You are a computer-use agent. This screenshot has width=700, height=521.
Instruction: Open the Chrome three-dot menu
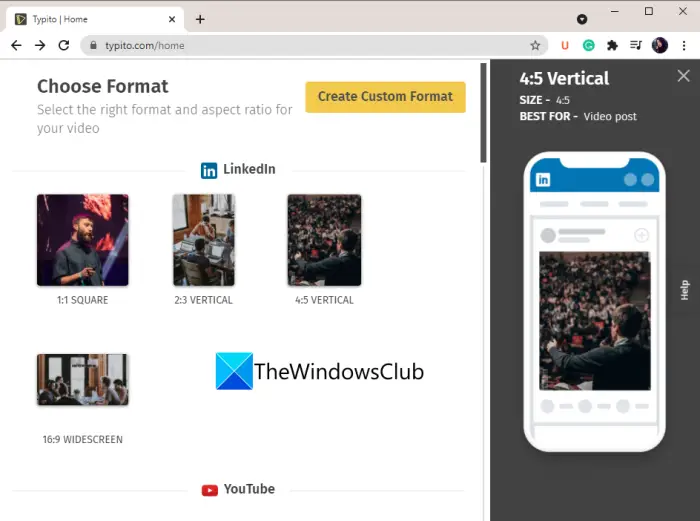click(x=684, y=45)
